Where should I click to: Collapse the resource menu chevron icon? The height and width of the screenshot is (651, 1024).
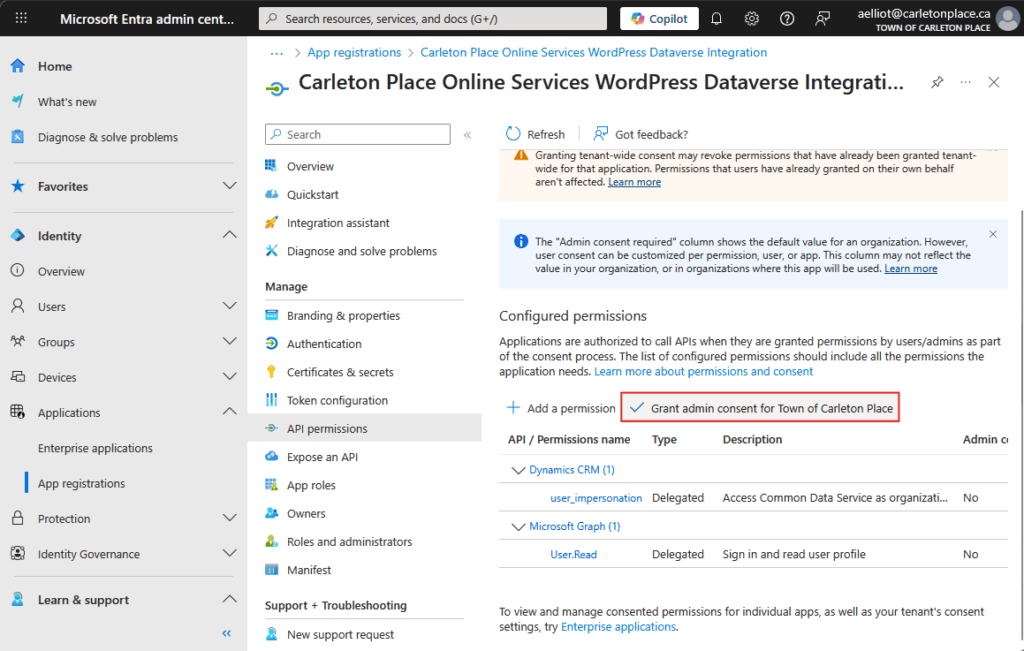point(468,135)
